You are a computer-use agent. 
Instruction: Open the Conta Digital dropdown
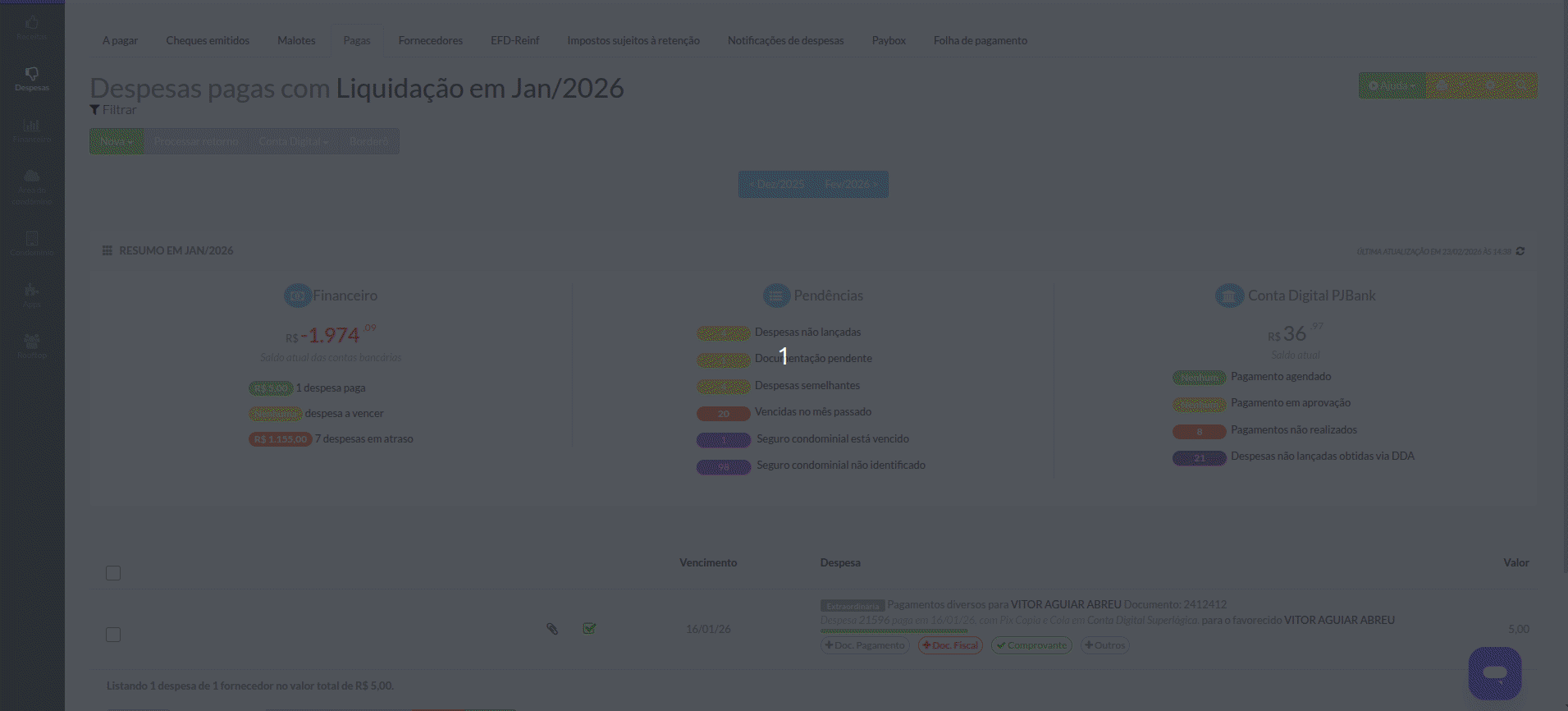pos(293,141)
